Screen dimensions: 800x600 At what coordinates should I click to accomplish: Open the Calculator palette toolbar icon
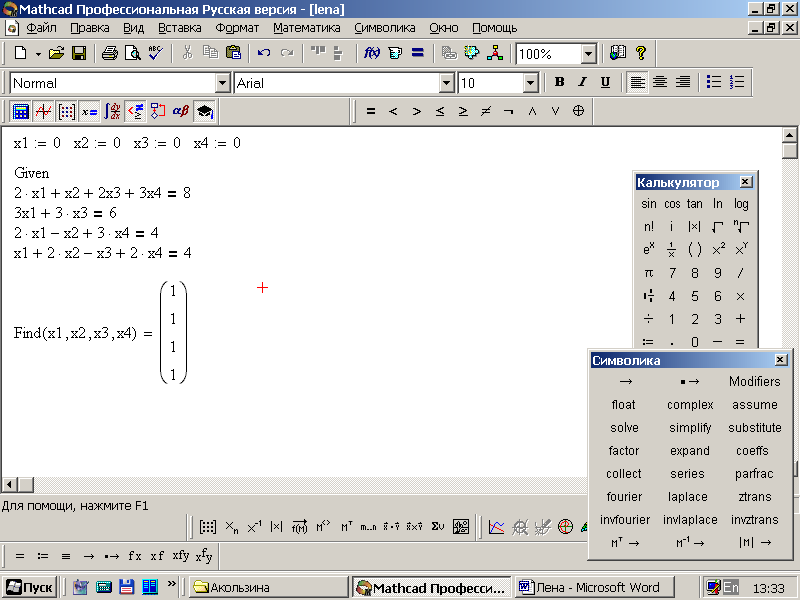21,111
